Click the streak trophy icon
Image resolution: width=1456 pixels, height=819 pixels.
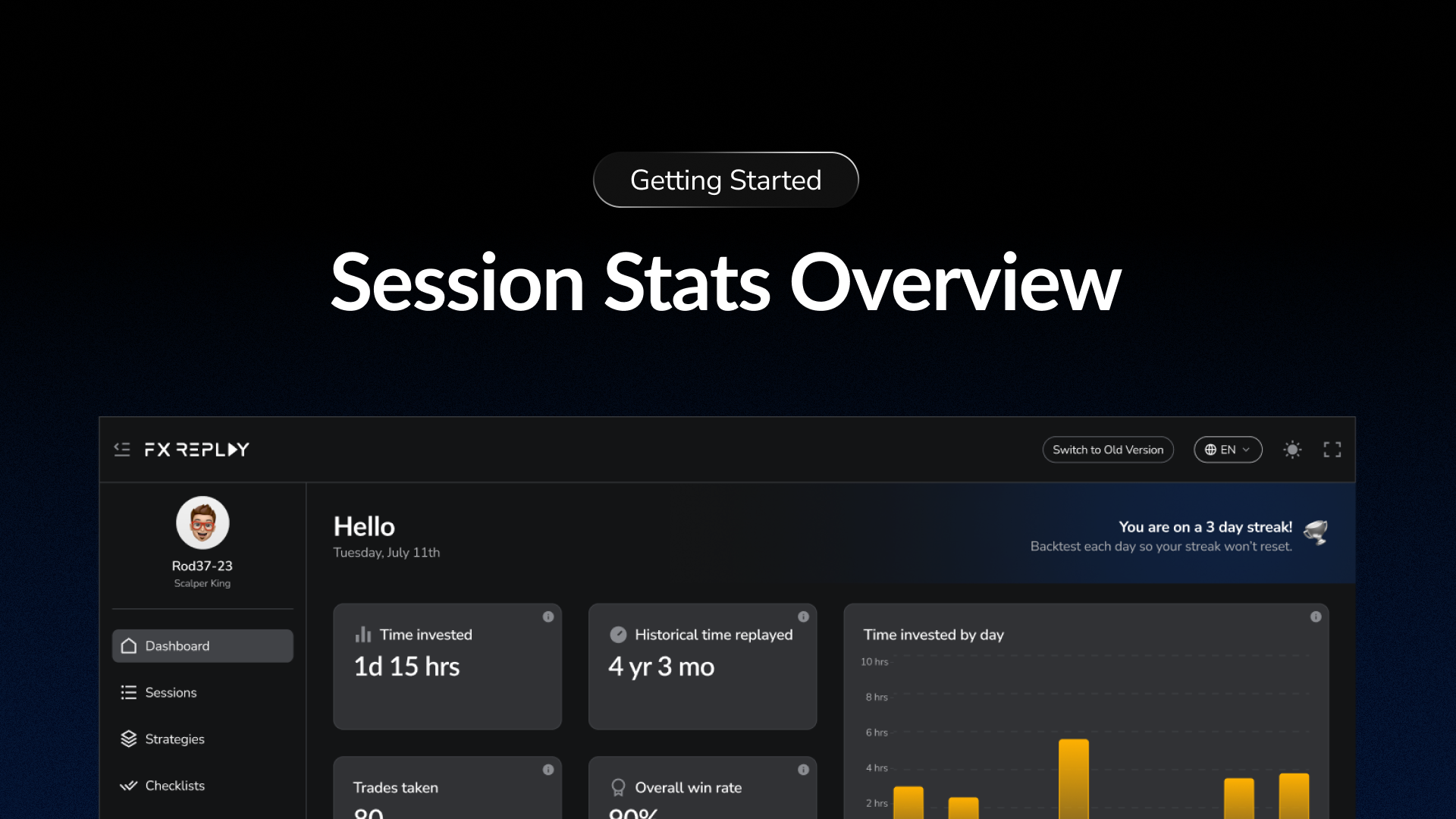[x=1316, y=532]
